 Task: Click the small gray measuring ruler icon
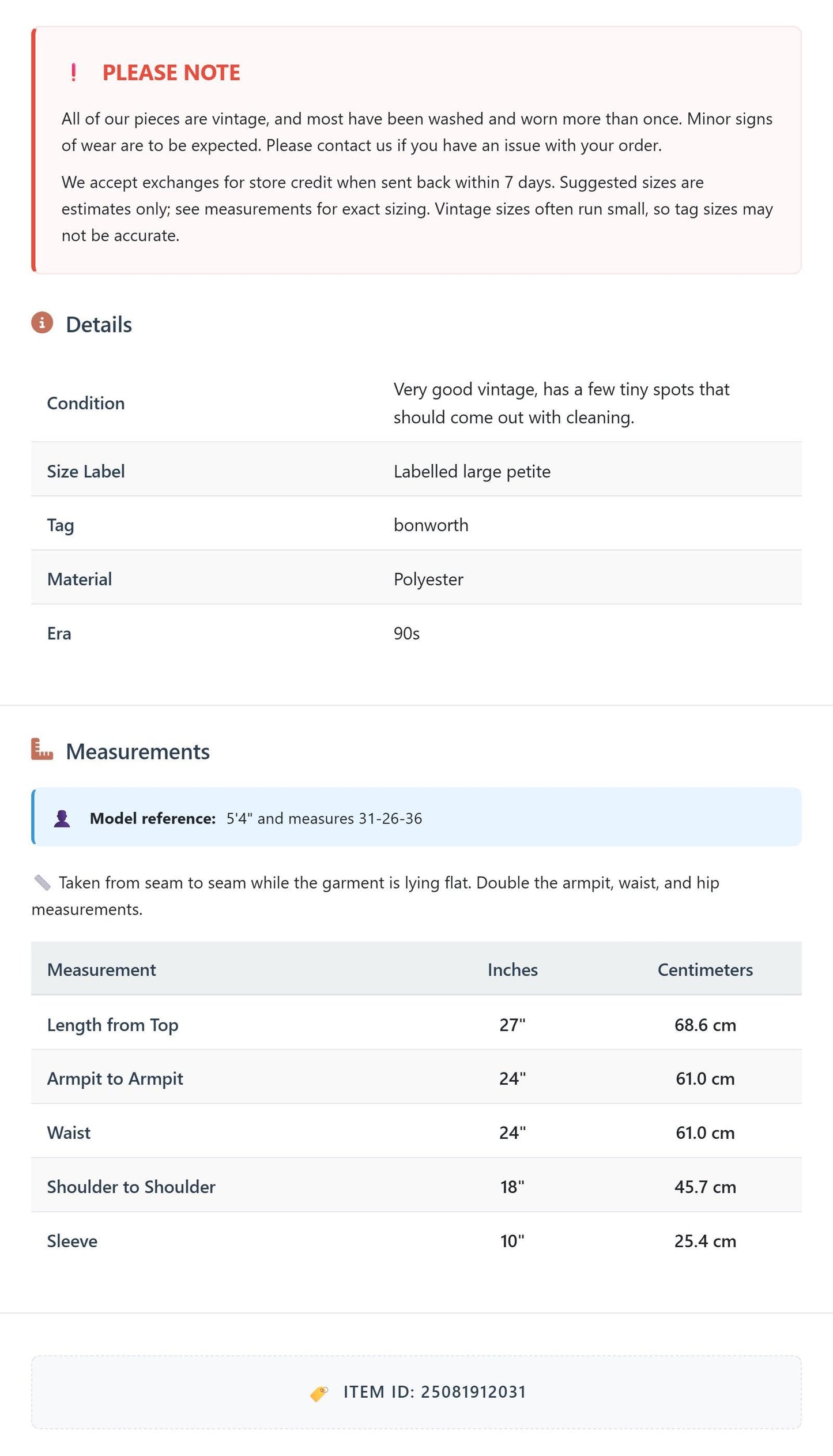point(42,883)
